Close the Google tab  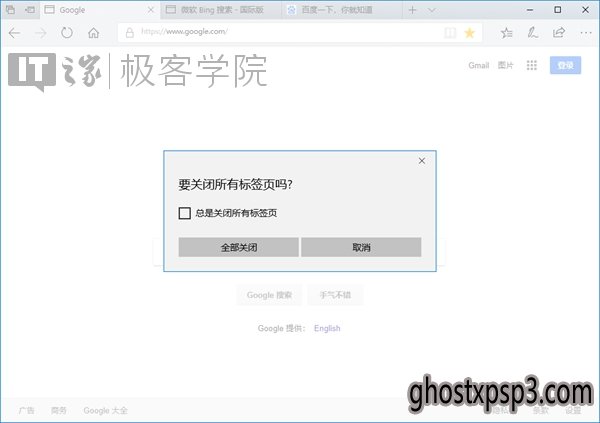[151, 10]
